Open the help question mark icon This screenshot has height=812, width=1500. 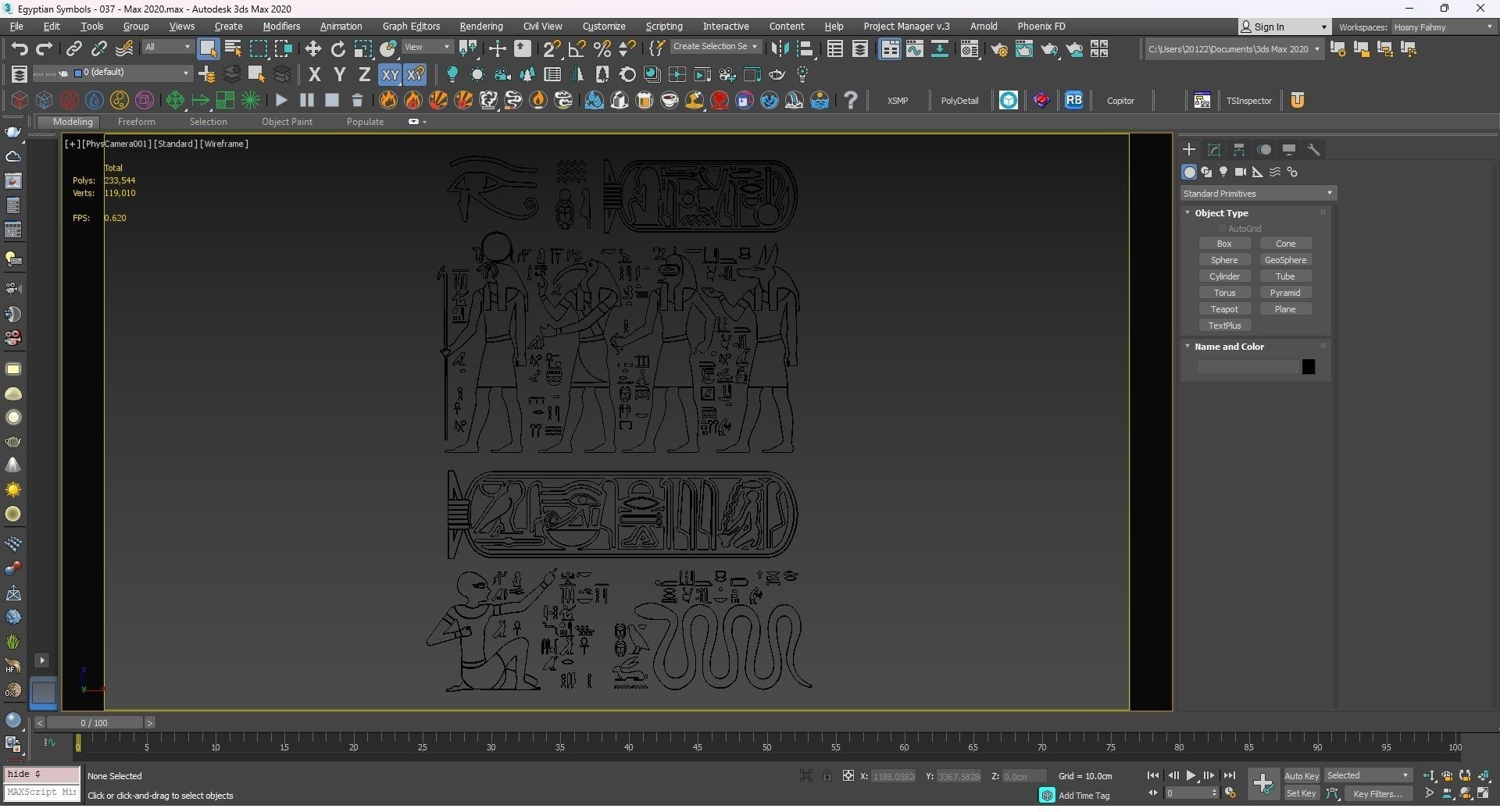pyautogui.click(x=851, y=100)
